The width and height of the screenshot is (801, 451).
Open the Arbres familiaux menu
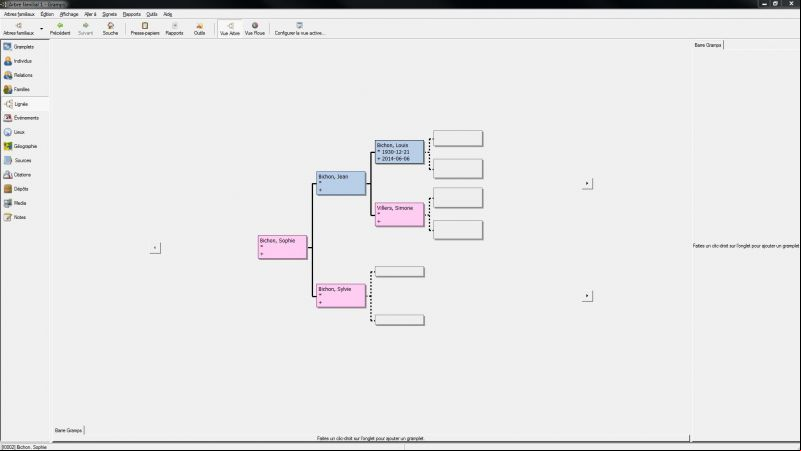click(x=19, y=14)
